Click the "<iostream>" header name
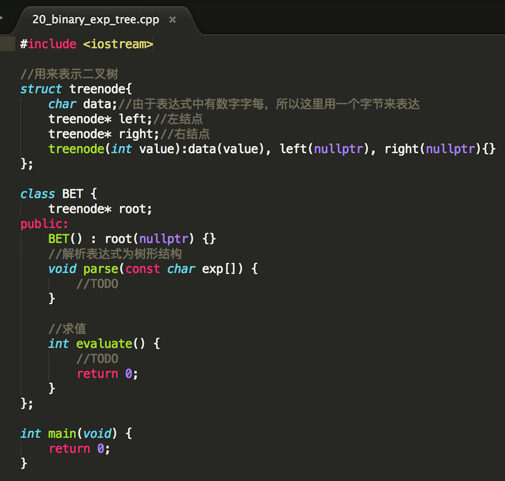Viewport: 505px width, 481px height. (118, 44)
